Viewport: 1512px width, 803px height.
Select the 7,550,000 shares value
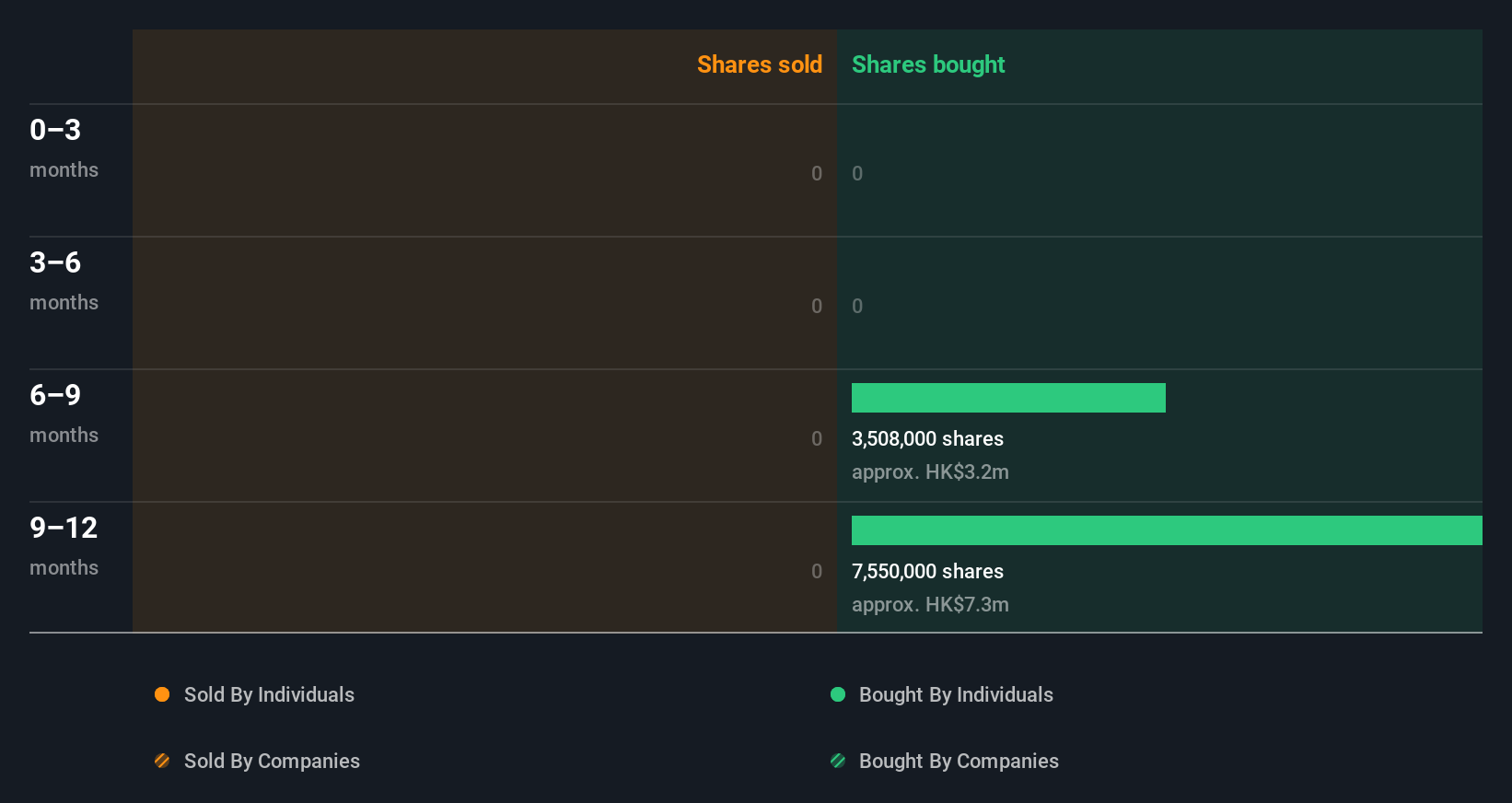pos(927,572)
